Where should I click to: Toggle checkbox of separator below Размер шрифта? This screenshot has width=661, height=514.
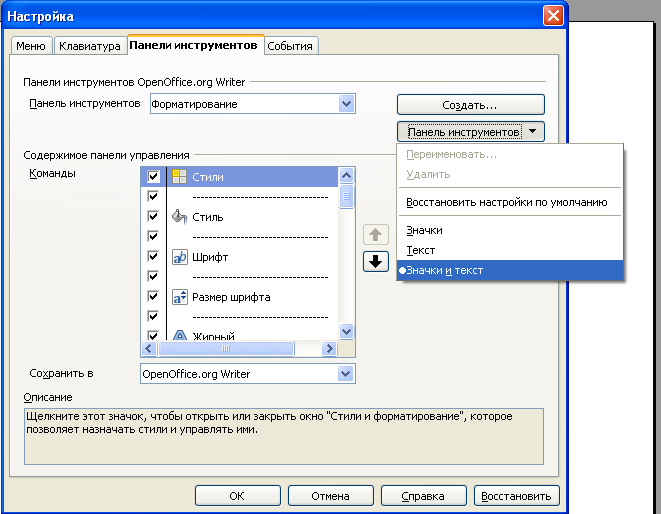pyautogui.click(x=153, y=316)
